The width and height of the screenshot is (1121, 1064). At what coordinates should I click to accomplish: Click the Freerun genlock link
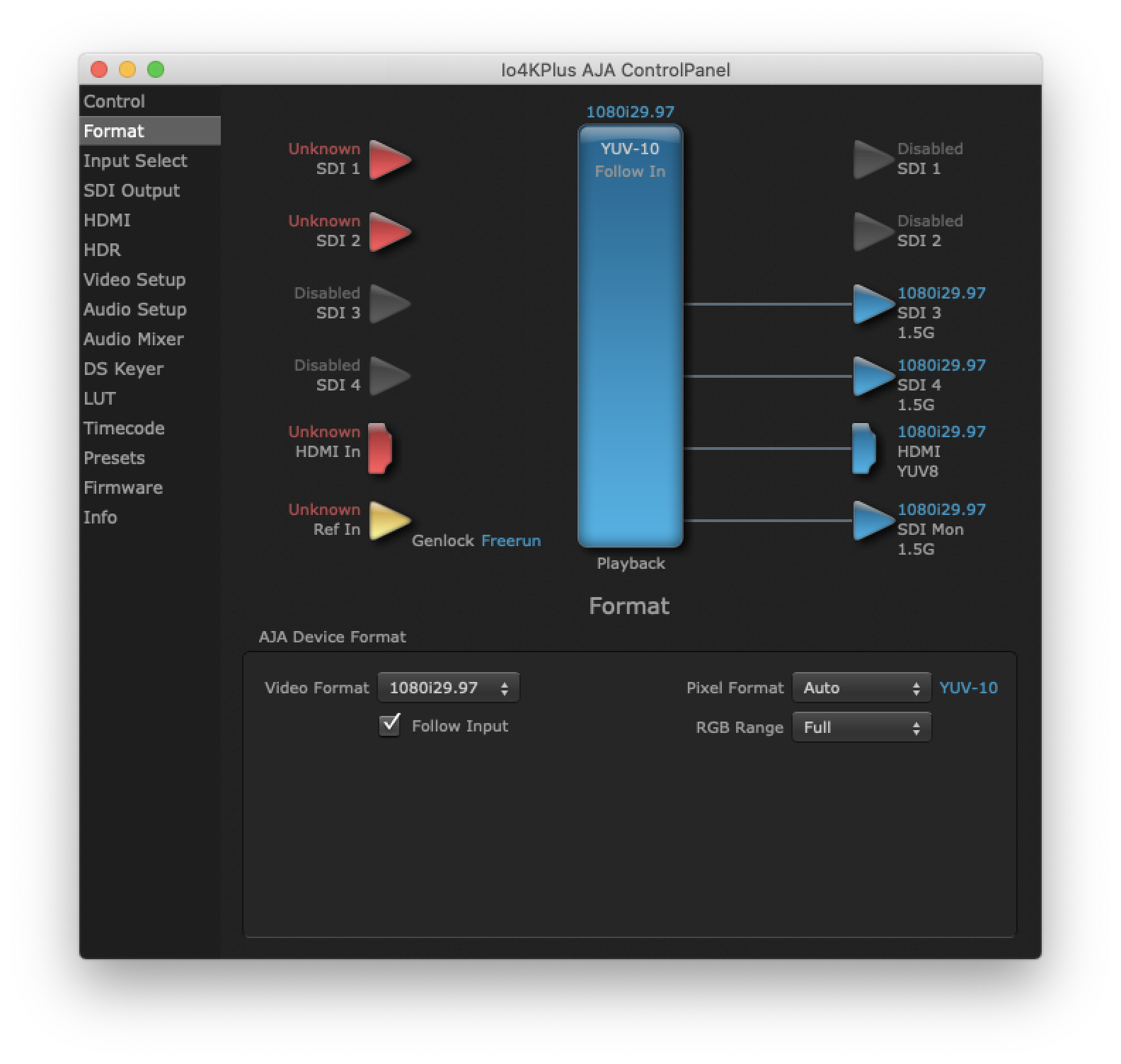(510, 540)
